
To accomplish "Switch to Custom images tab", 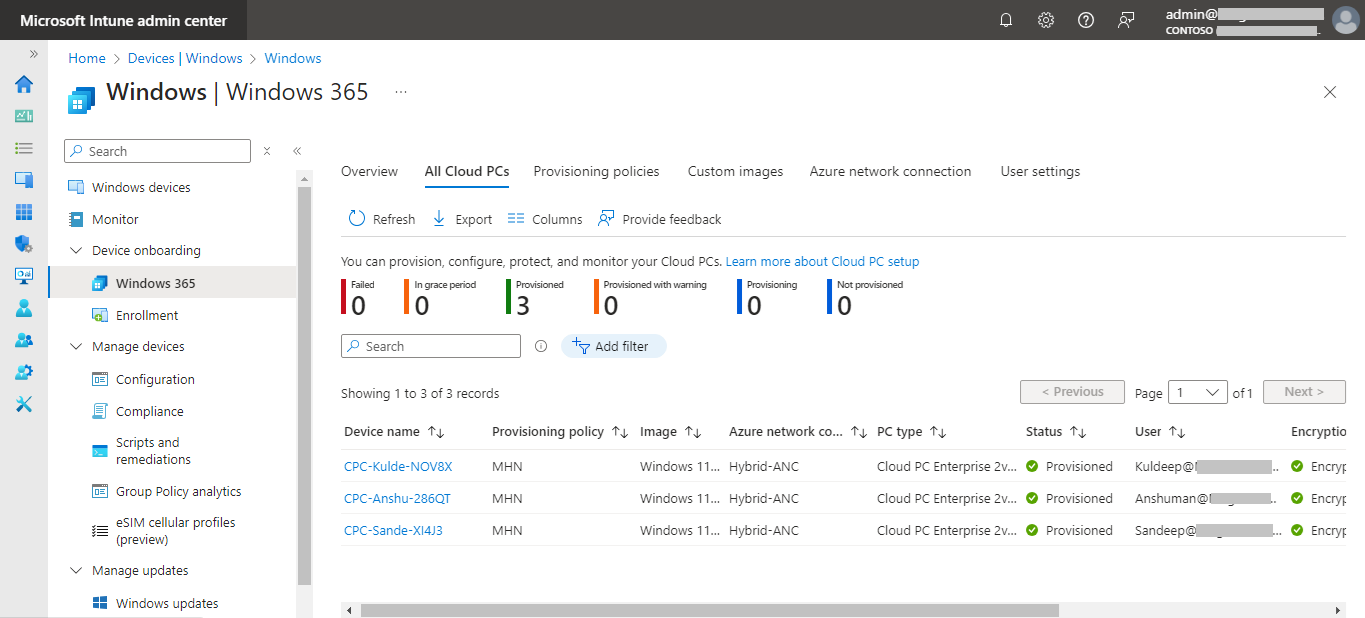I will coord(735,171).
